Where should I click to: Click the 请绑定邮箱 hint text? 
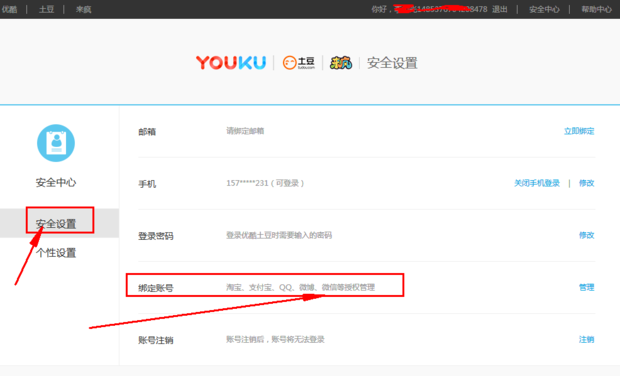tap(245, 131)
